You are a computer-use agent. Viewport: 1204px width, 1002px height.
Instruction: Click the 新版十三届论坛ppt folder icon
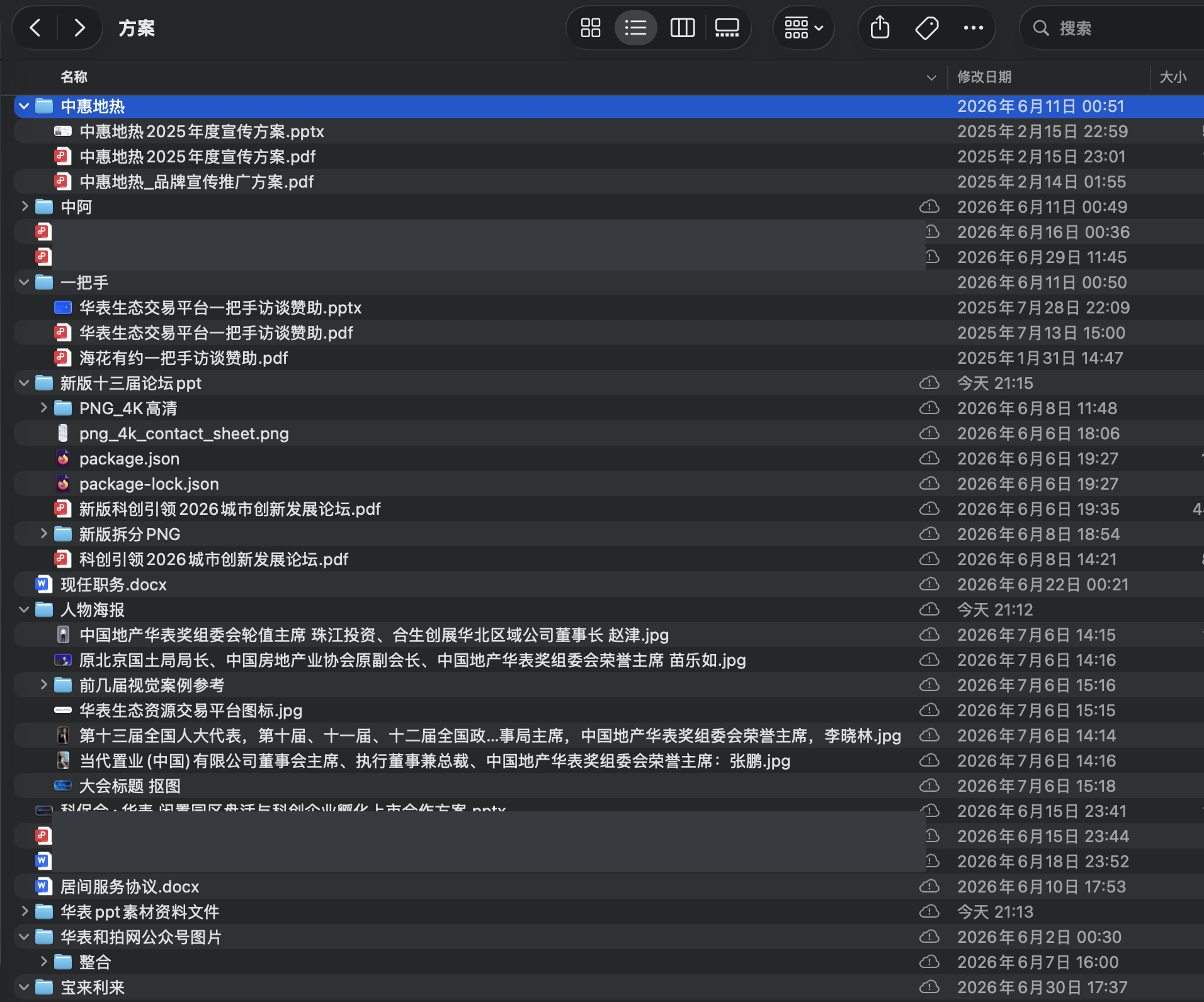[x=44, y=383]
